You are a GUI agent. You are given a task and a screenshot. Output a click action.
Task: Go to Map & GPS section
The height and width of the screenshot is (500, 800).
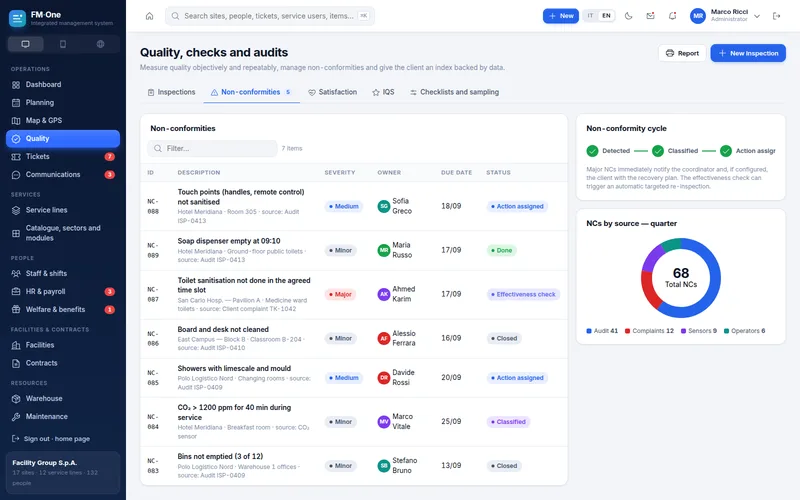coord(63,120)
